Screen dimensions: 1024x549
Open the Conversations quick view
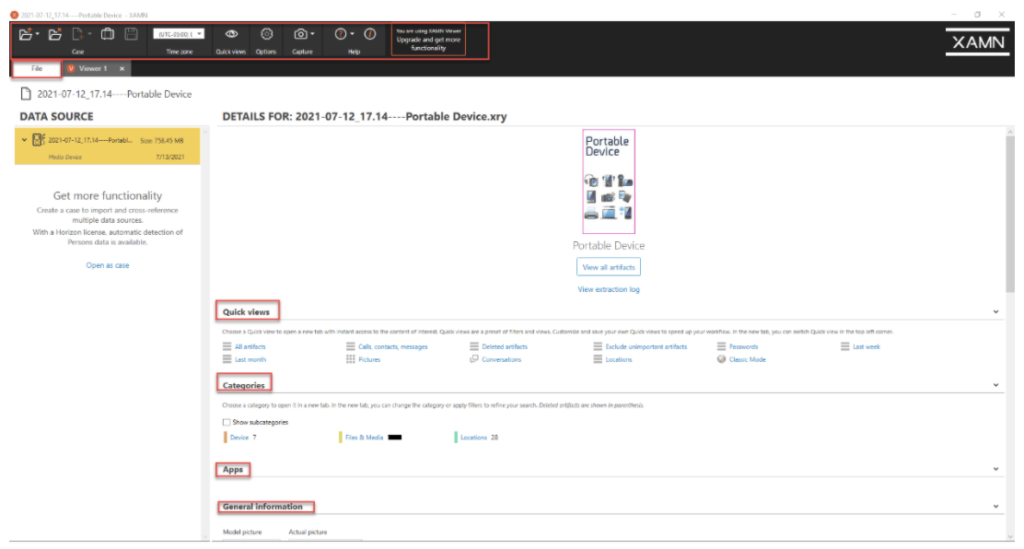coord(501,360)
